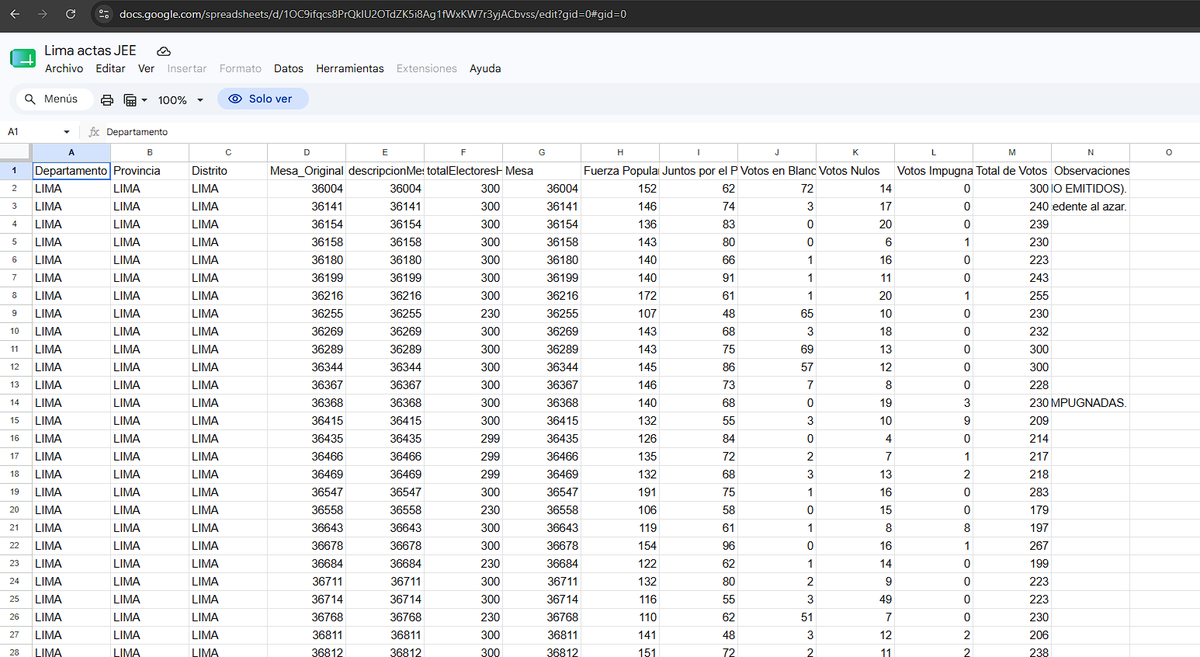The image size is (1200, 657).
Task: Select row 1 header
Action: click(x=15, y=171)
